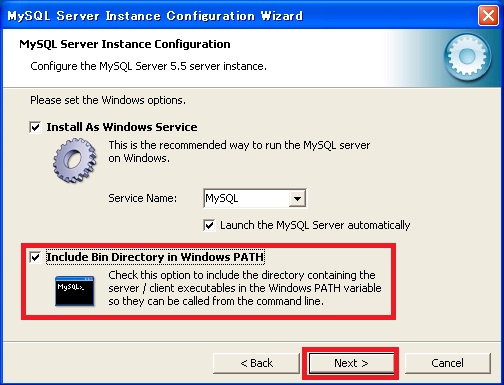This screenshot has height=385, width=504.
Task: Toggle Include Bin Directory in Windows PATH
Action: click(35, 257)
